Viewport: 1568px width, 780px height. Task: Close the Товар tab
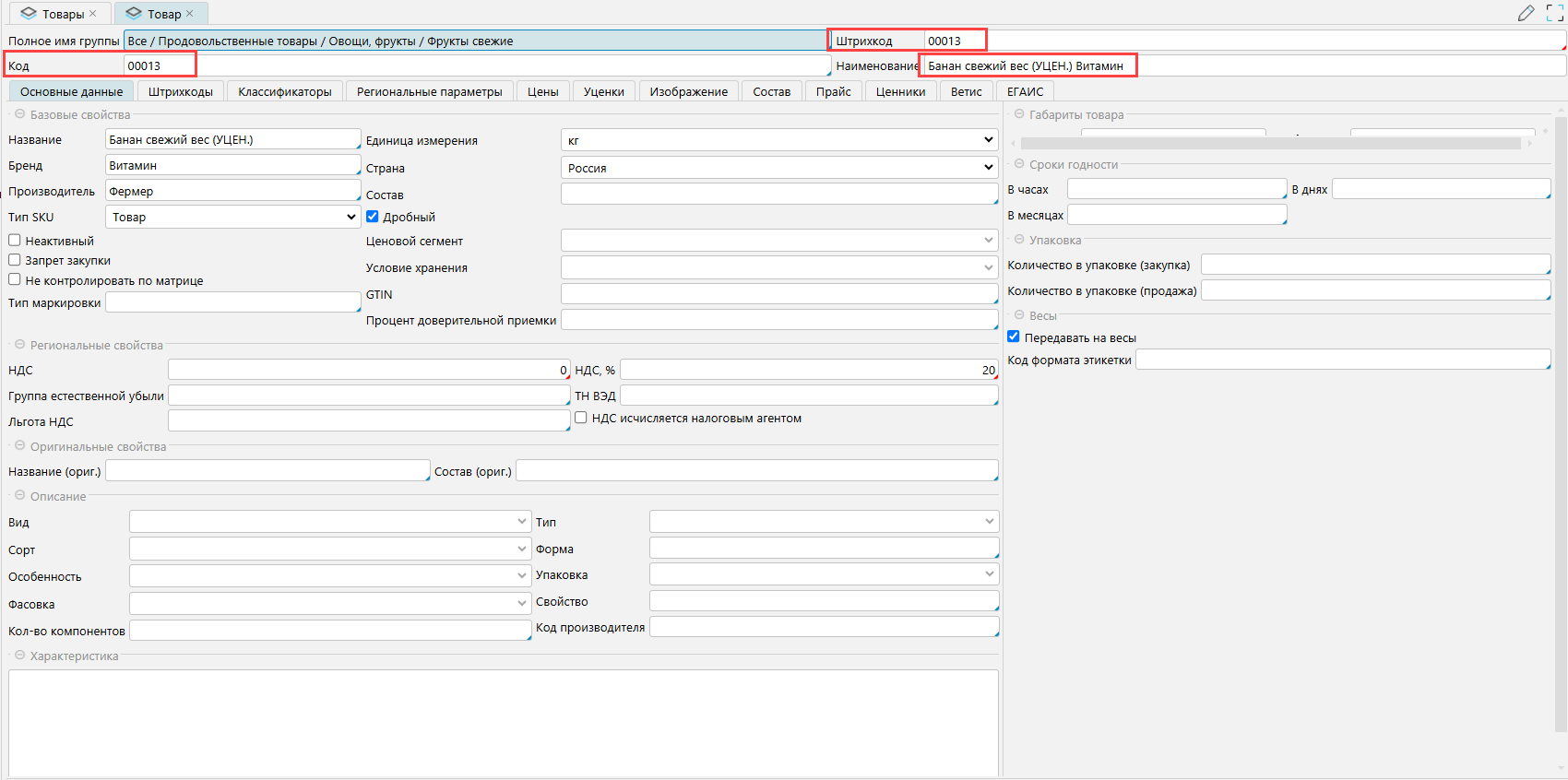click(x=190, y=14)
